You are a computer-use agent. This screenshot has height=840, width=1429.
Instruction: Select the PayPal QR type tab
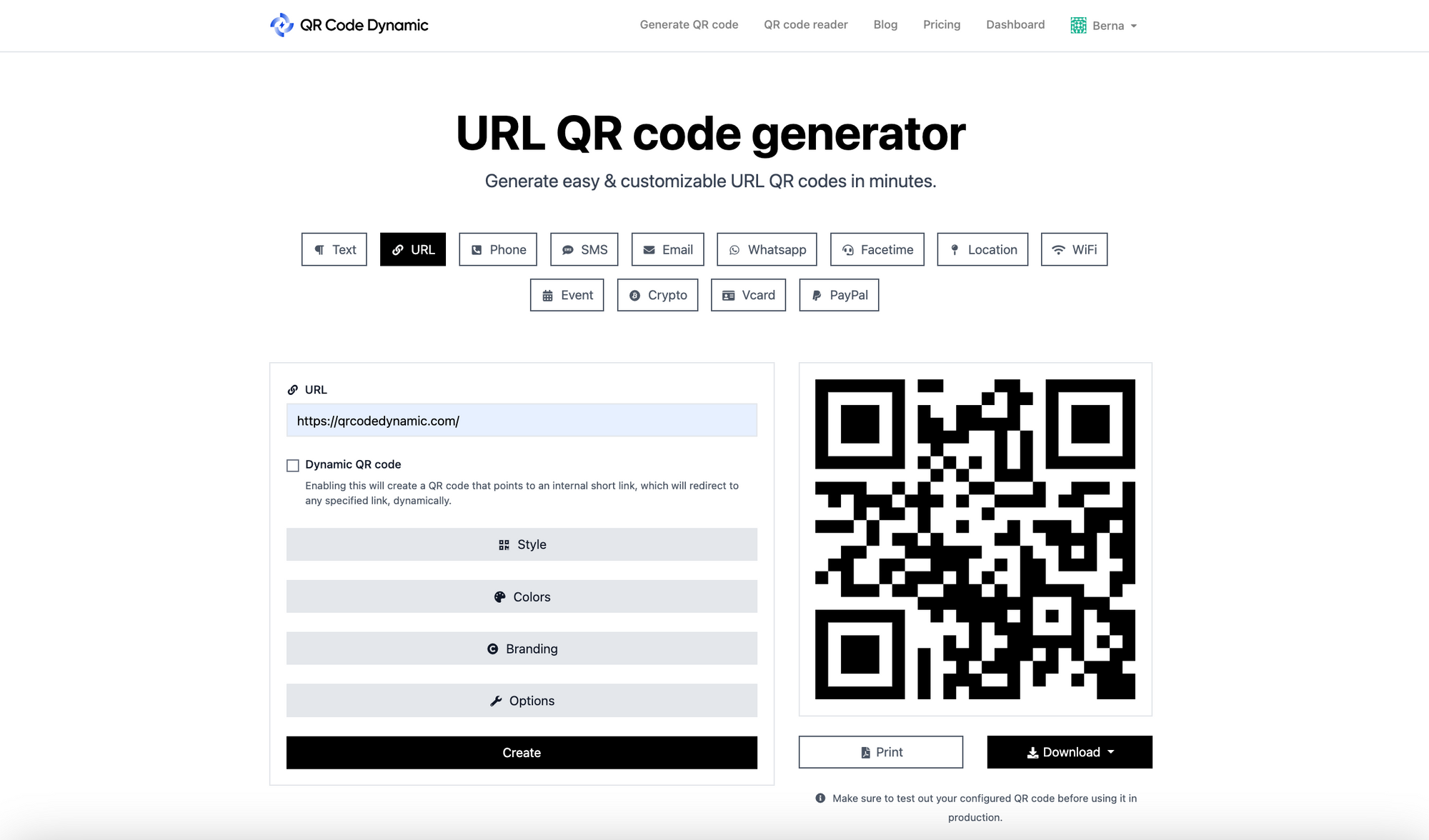[x=839, y=294]
